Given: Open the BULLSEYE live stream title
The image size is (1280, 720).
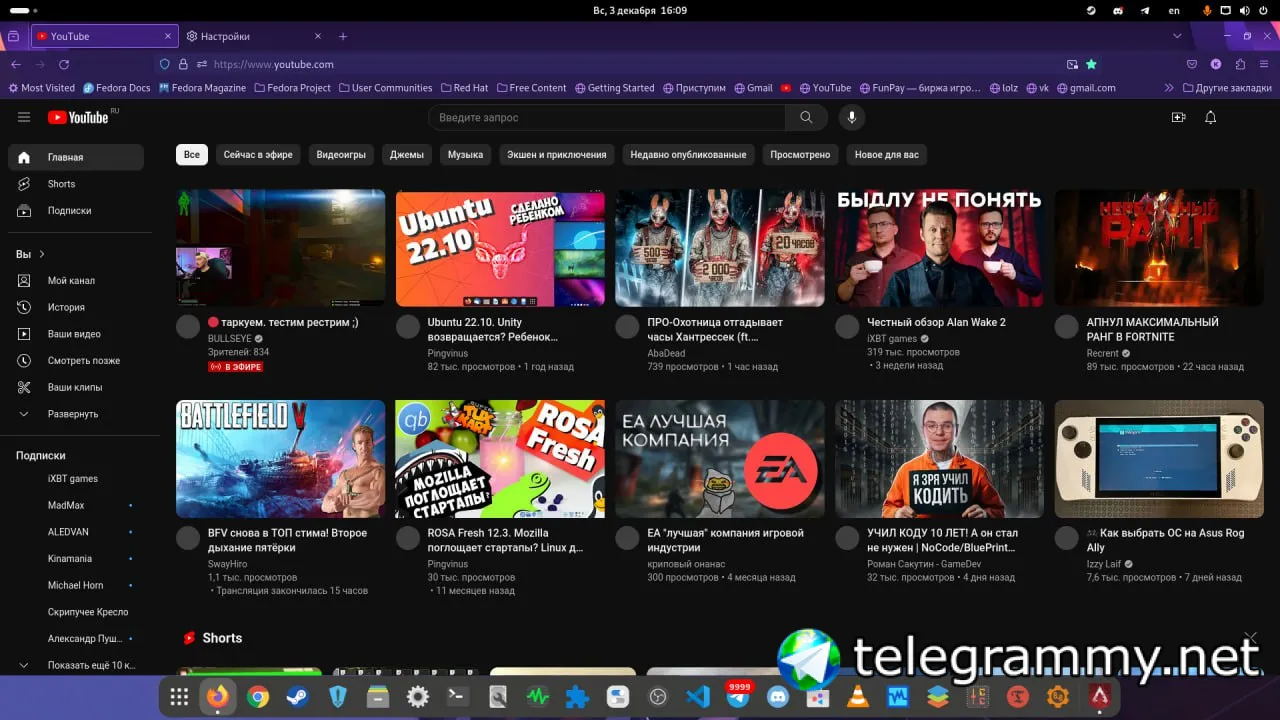Looking at the screenshot, I should [282, 323].
